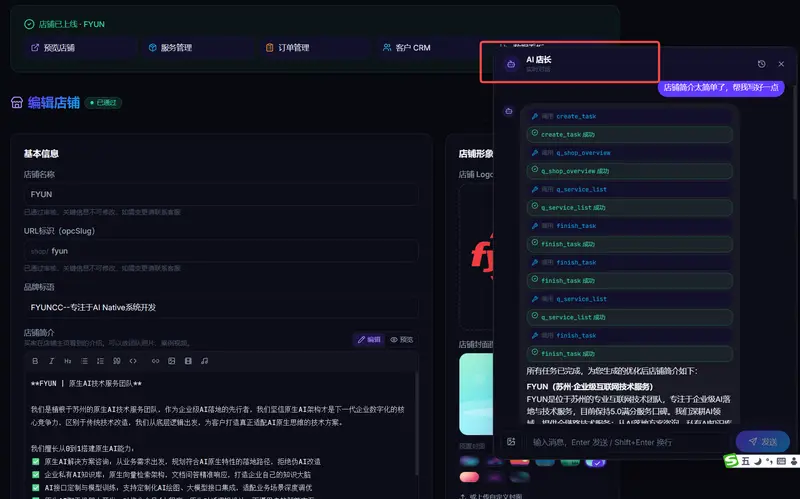Screen dimensions: 800x499
Task: Insert a hyperlink from the editor toolbar
Action: [156, 361]
